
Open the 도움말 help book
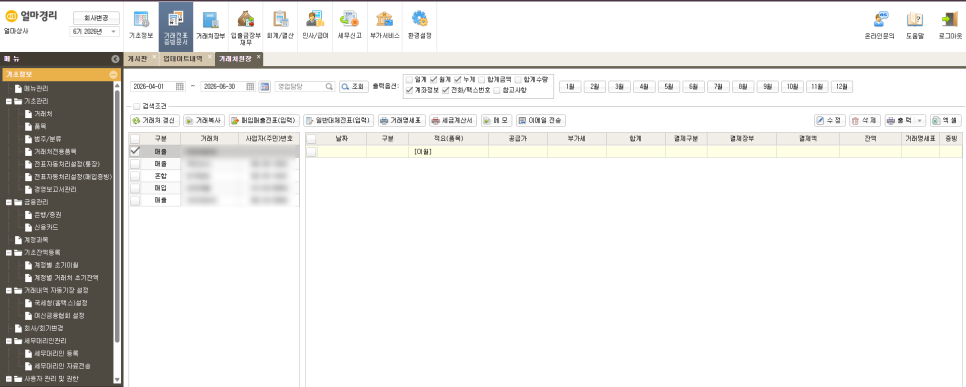tap(915, 25)
